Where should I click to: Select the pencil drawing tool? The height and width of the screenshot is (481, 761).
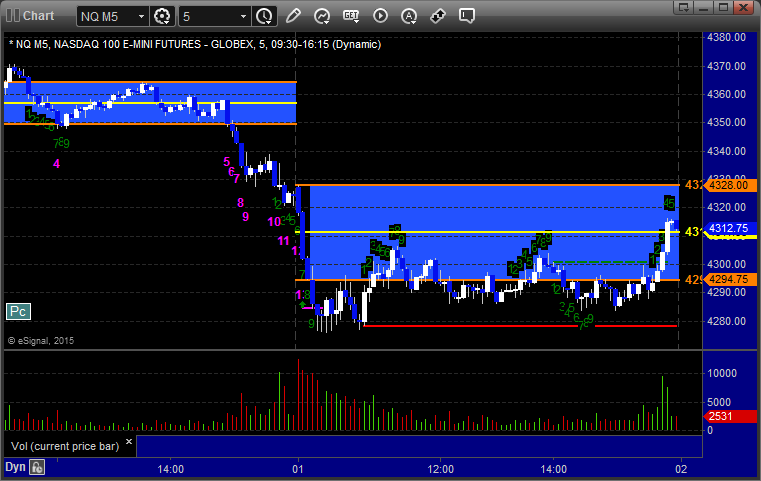[x=293, y=16]
